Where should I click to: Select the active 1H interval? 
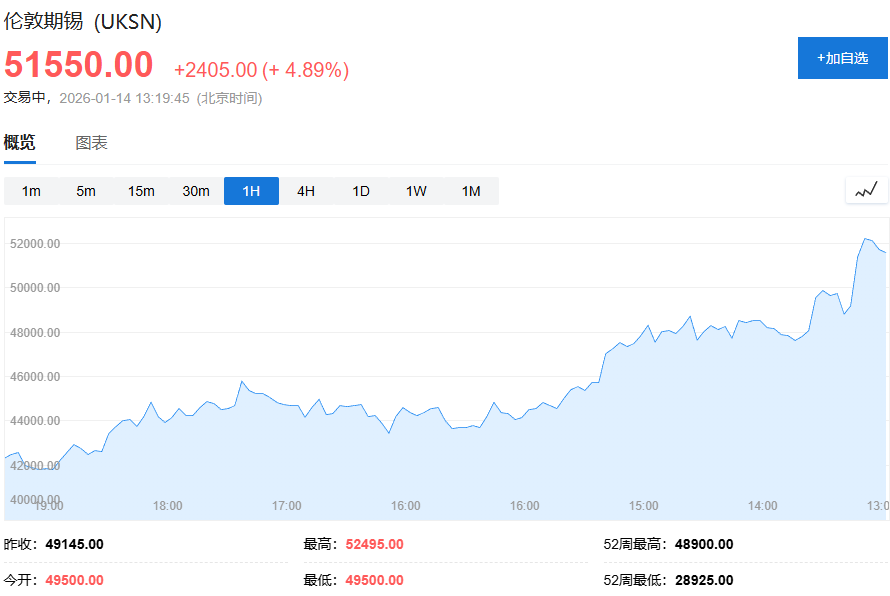point(251,191)
